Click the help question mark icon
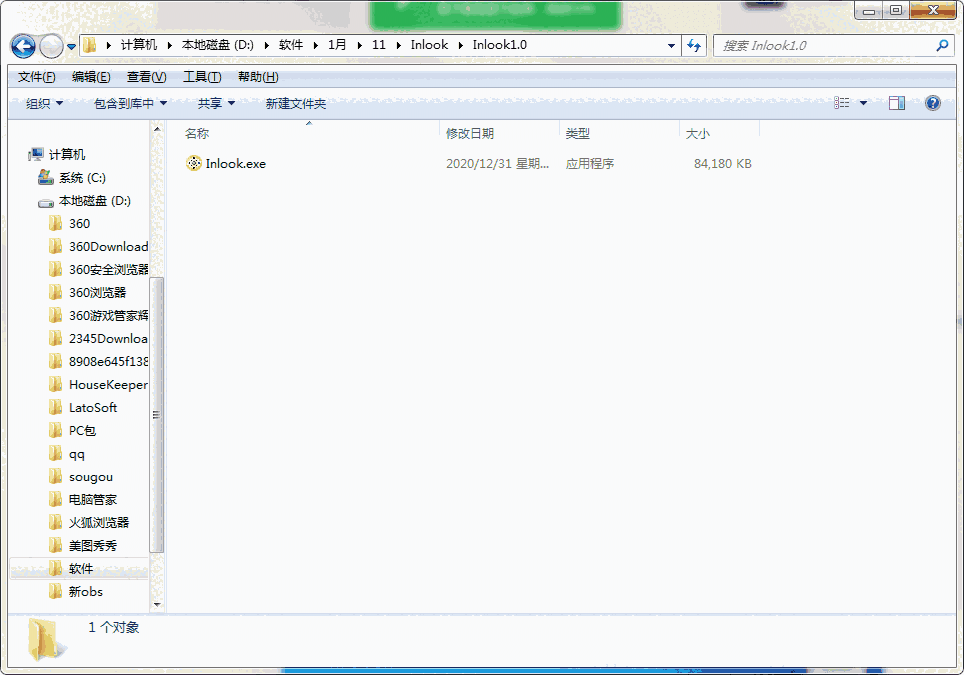This screenshot has width=964, height=675. click(x=932, y=103)
